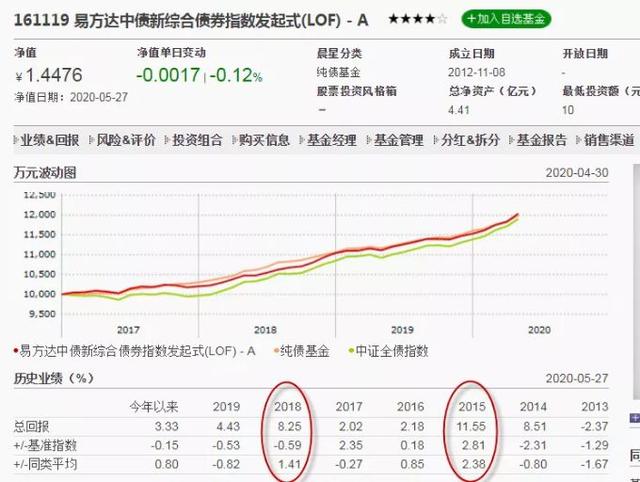640x482 pixels.
Task: Click chart date 2020-04-30
Action: [x=577, y=173]
